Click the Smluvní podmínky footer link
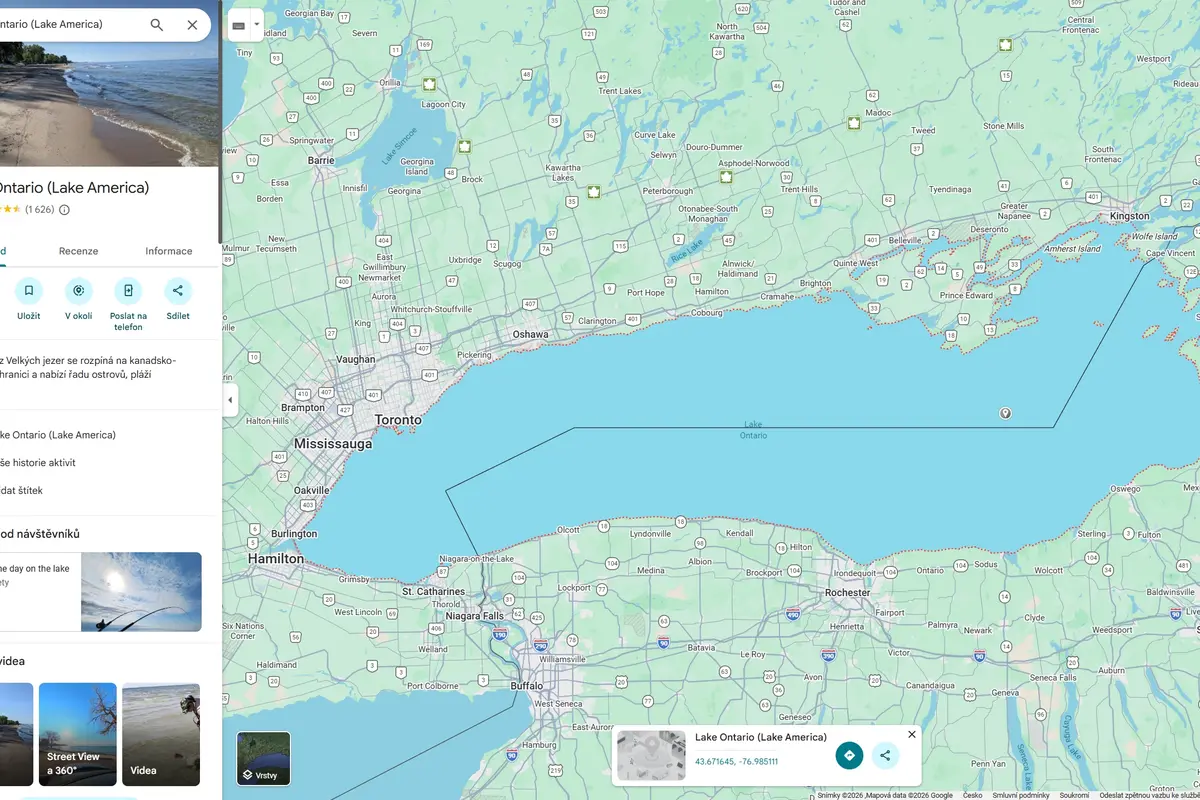This screenshot has height=800, width=1200. (x=1021, y=795)
